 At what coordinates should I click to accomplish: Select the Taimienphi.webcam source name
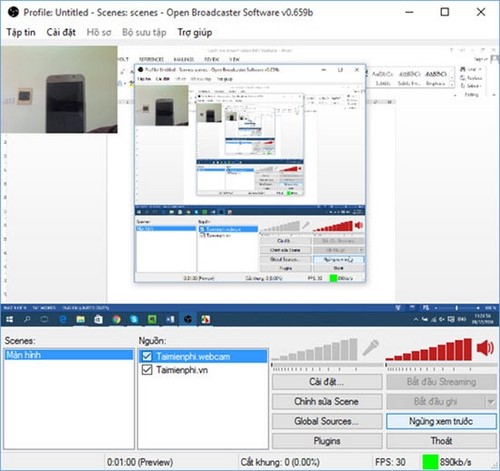tap(193, 356)
